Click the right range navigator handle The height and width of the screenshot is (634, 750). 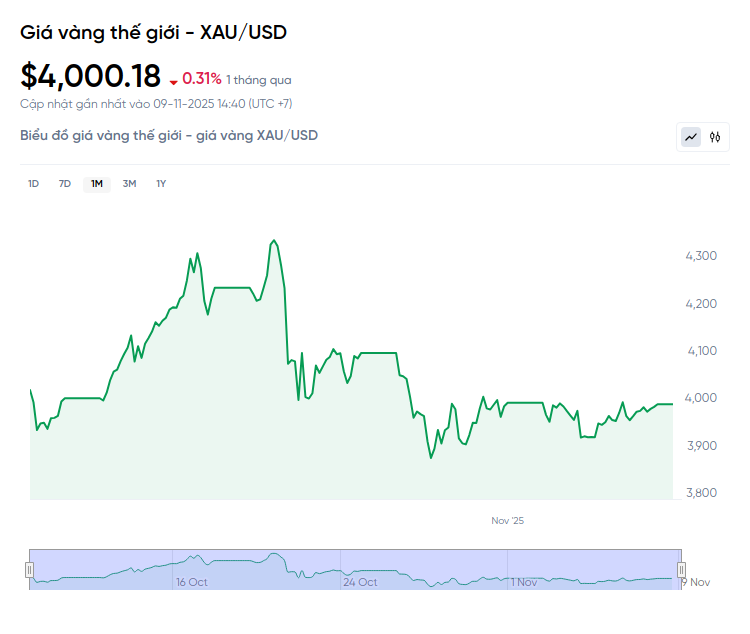(682, 569)
